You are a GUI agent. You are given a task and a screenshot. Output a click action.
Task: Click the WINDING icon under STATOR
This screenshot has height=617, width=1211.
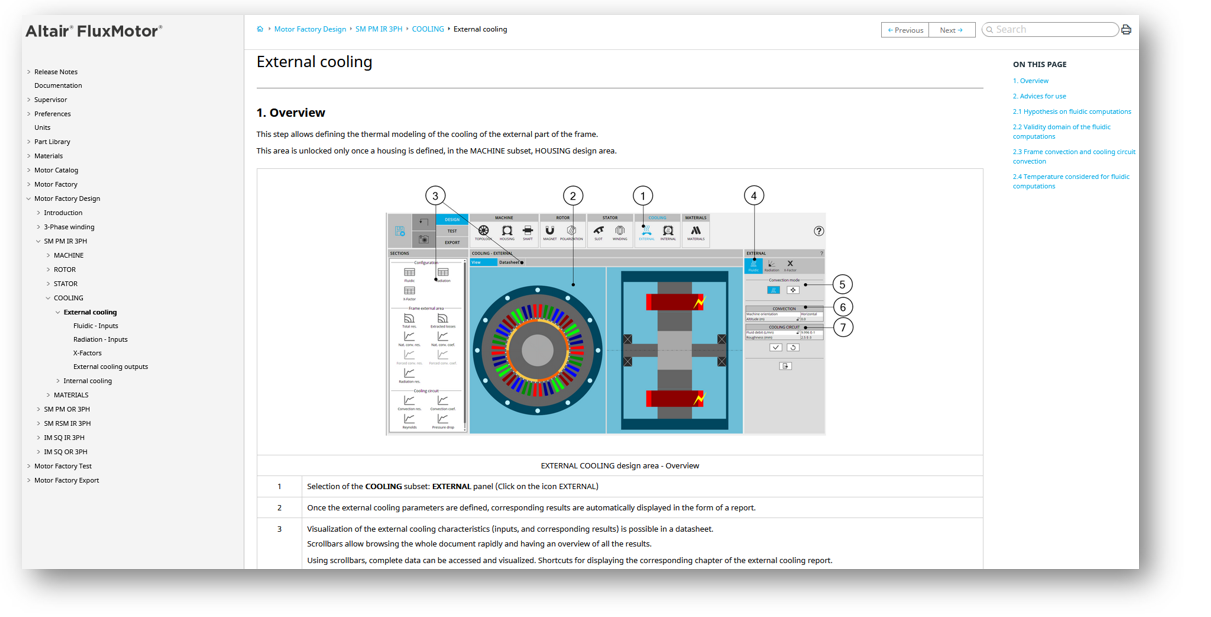pyautogui.click(x=620, y=232)
